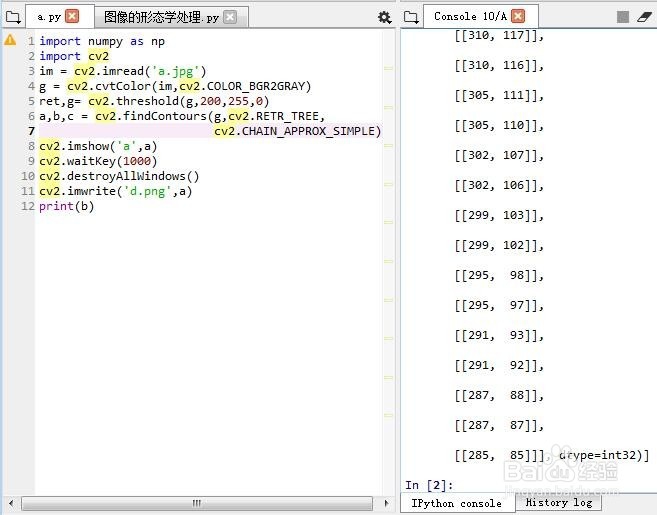The width and height of the screenshot is (657, 515).
Task: Click the editor horizontal scrollbar thumb
Action: click(x=197, y=503)
